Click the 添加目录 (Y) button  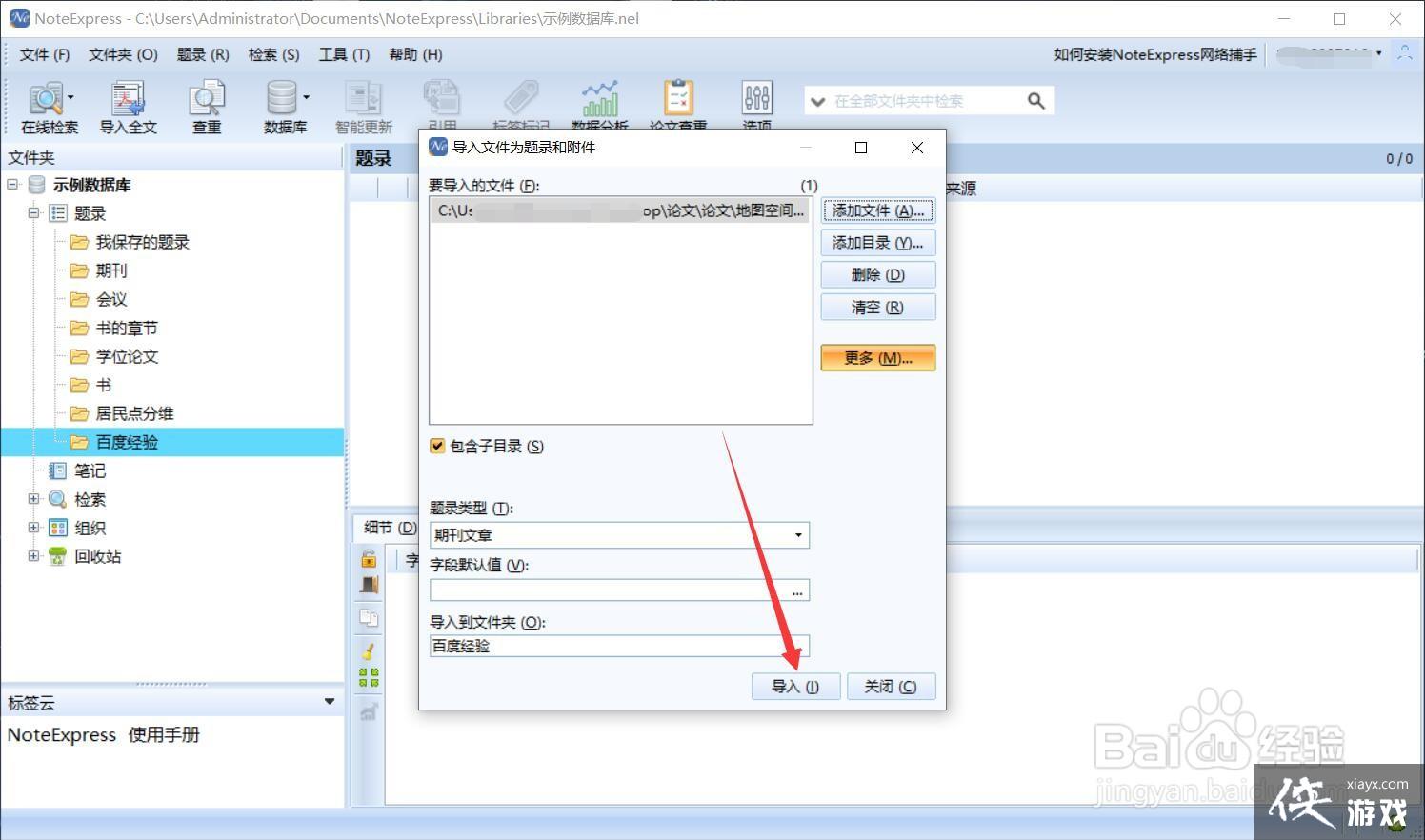point(878,243)
